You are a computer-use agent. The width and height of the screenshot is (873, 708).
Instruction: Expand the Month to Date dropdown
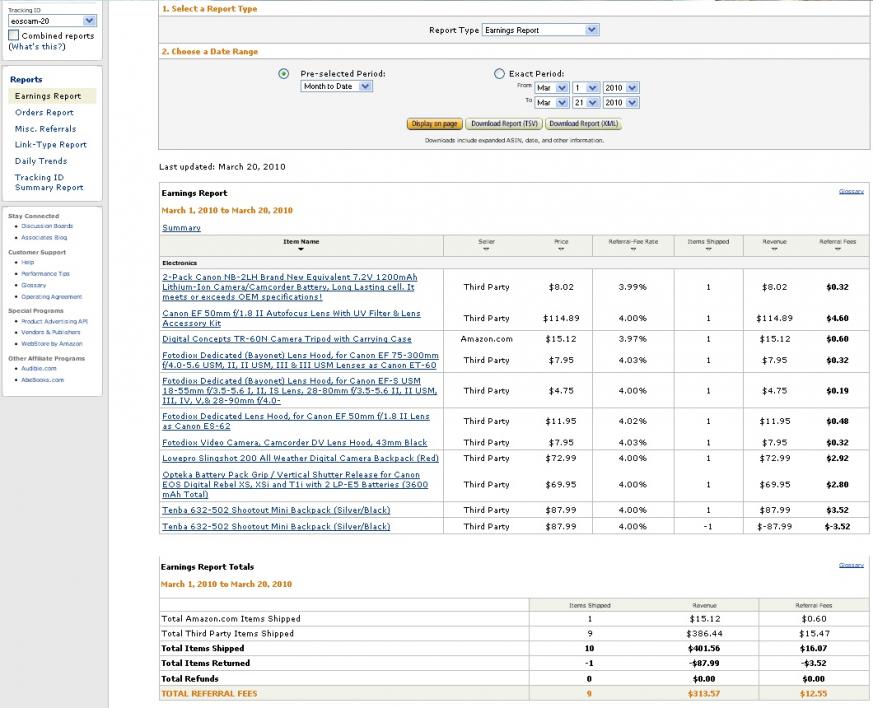pyautogui.click(x=336, y=86)
